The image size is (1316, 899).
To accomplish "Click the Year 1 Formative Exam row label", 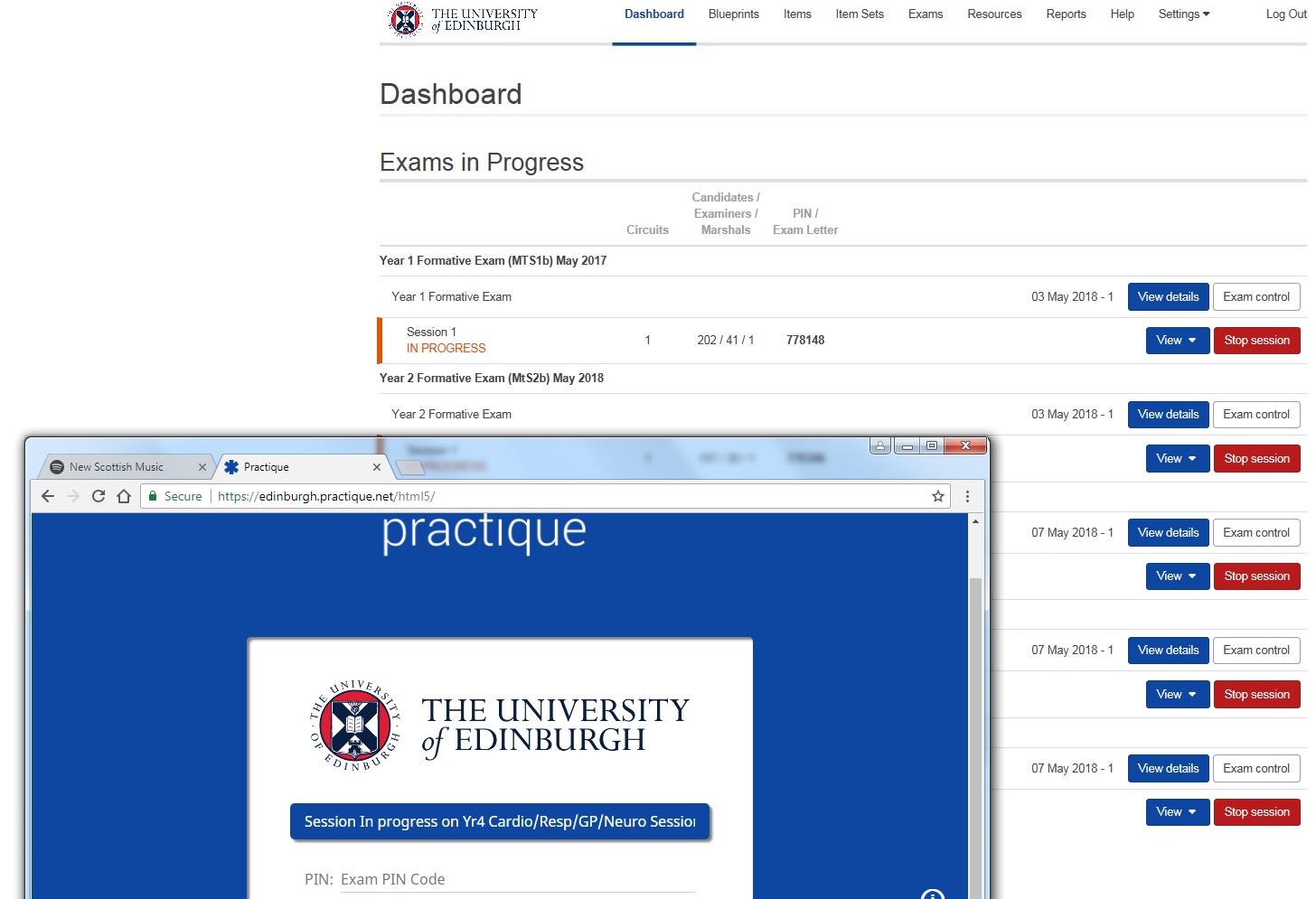I will (x=451, y=297).
